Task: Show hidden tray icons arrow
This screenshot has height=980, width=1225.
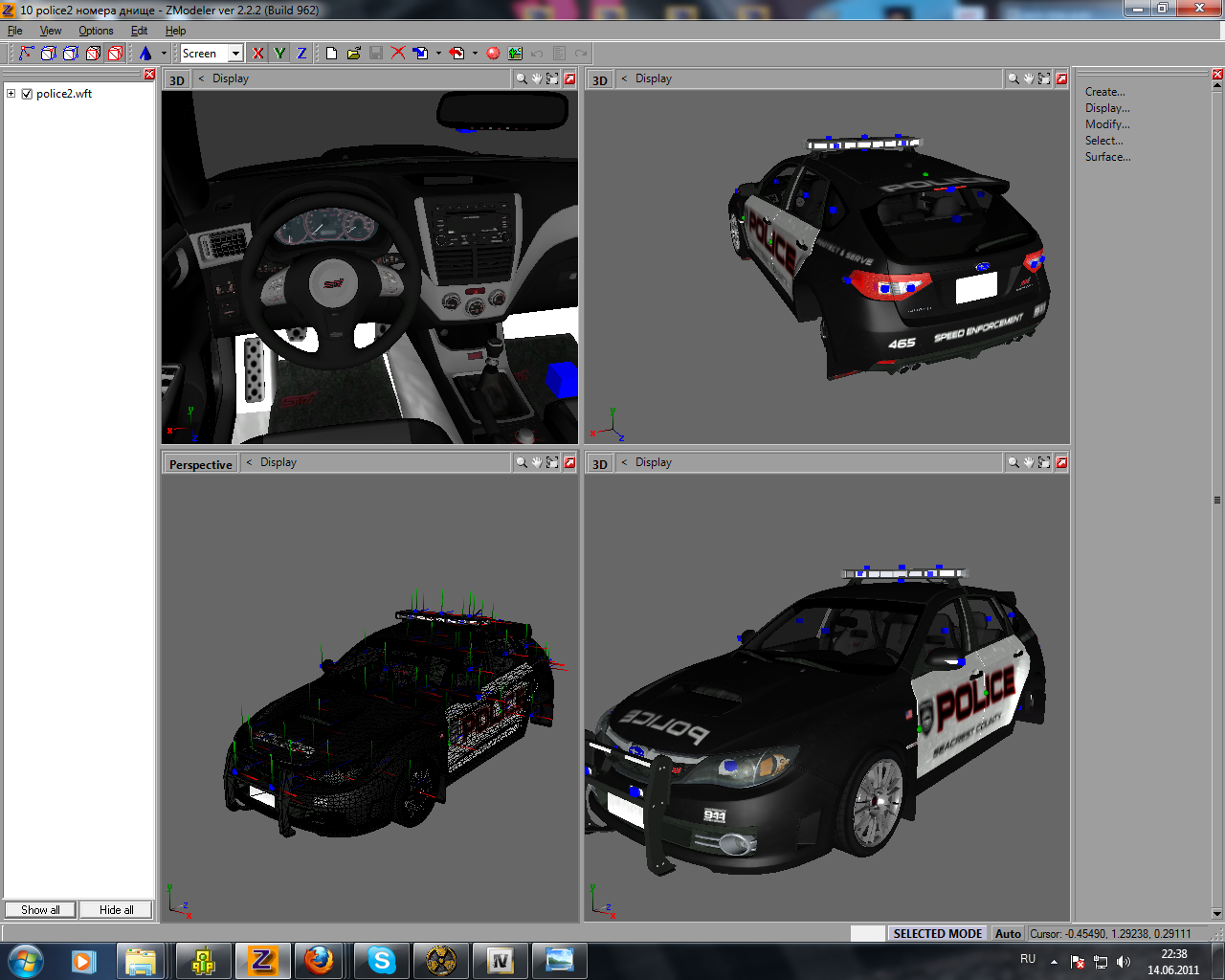Action: point(1054,962)
